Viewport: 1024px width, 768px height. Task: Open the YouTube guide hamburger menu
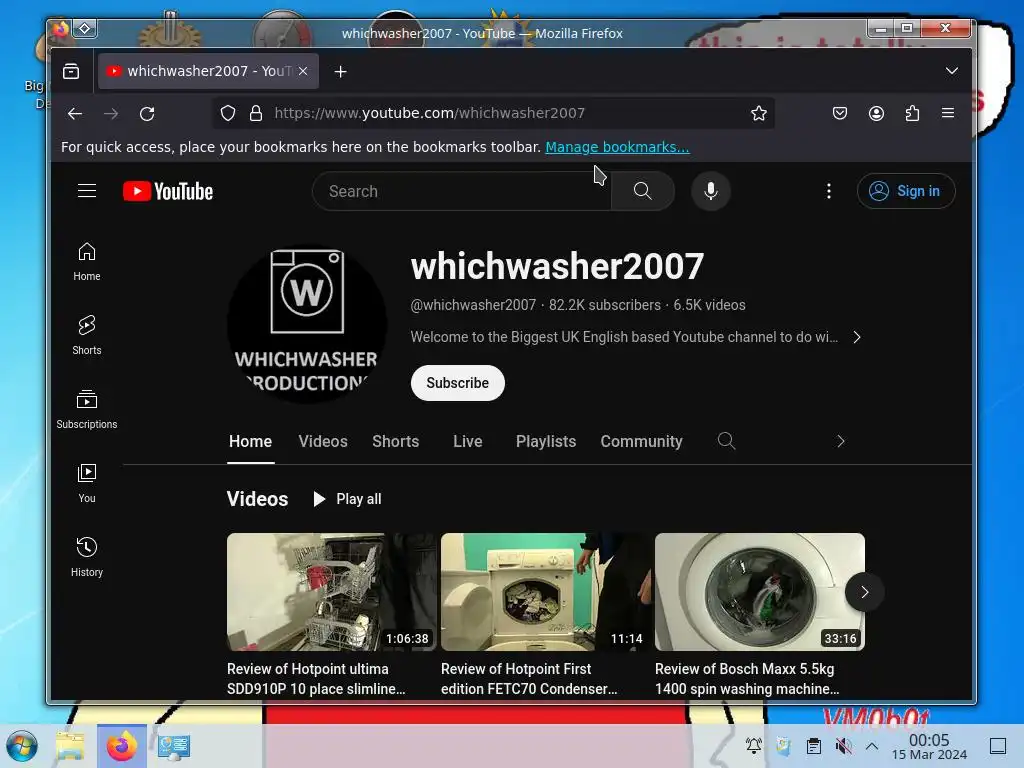pyautogui.click(x=87, y=191)
